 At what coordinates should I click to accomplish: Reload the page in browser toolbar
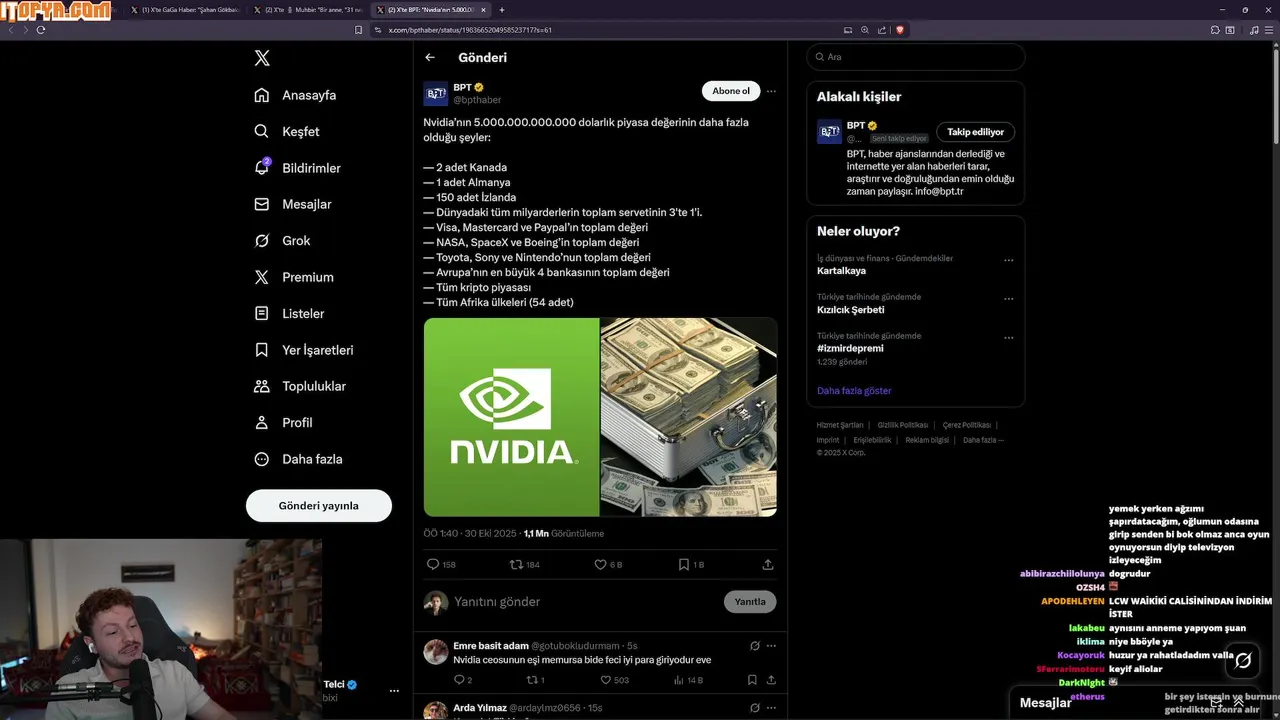41,30
